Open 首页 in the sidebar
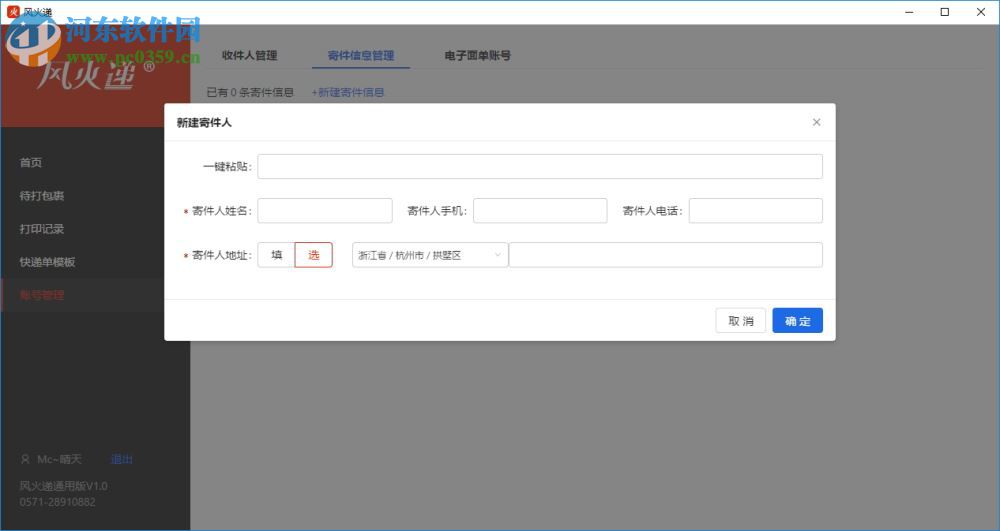Viewport: 1000px width, 531px height. tap(31, 163)
